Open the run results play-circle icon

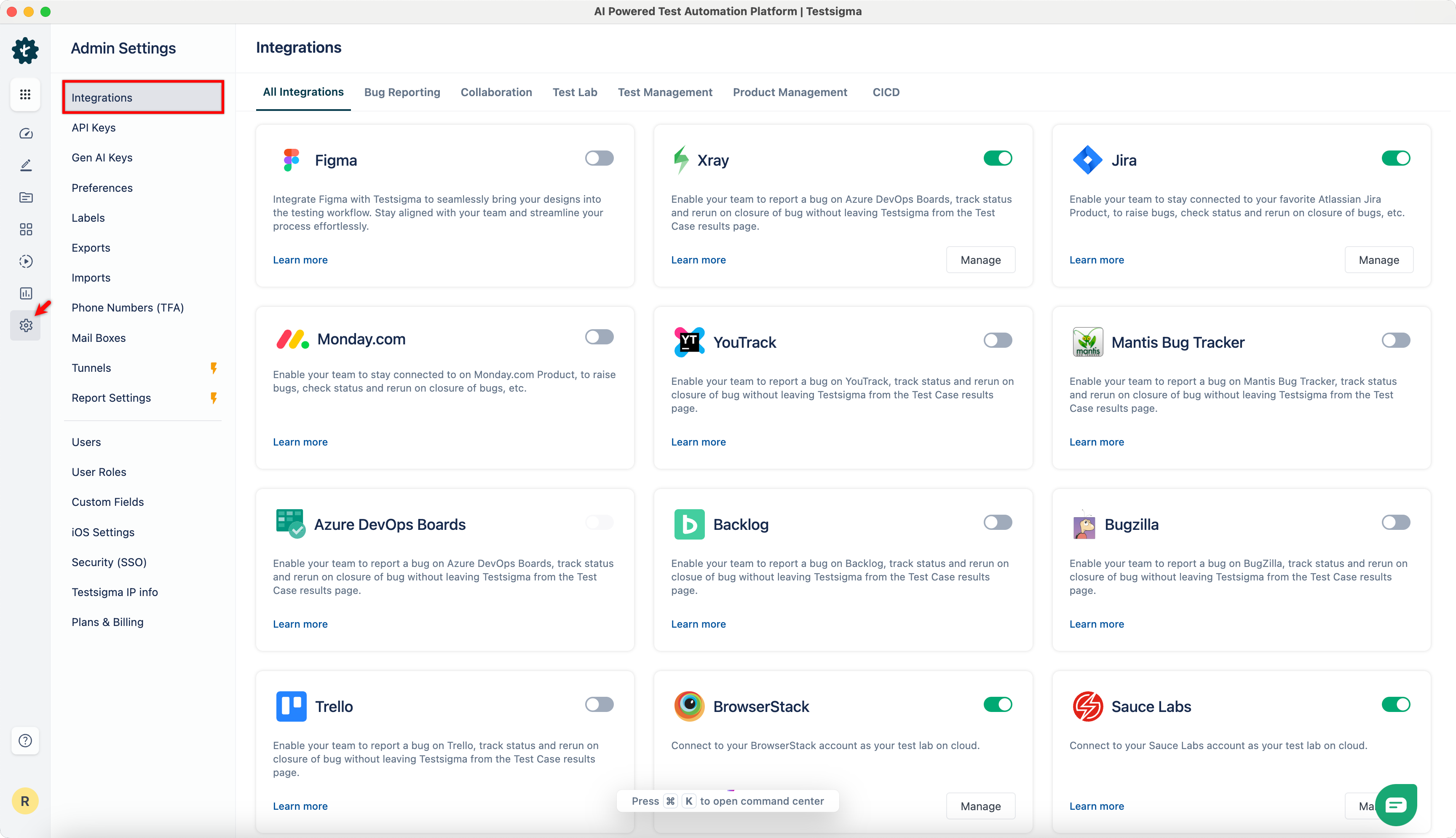point(26,261)
